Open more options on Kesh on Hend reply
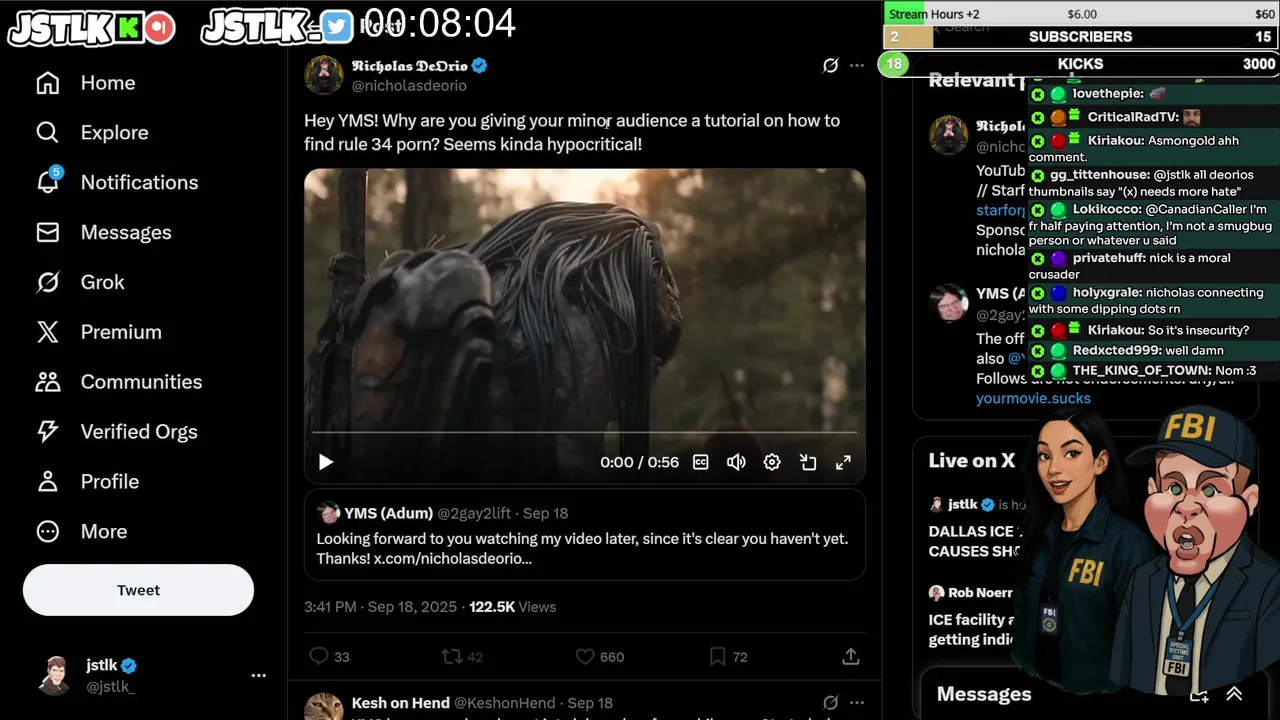This screenshot has width=1280, height=720. (x=857, y=703)
